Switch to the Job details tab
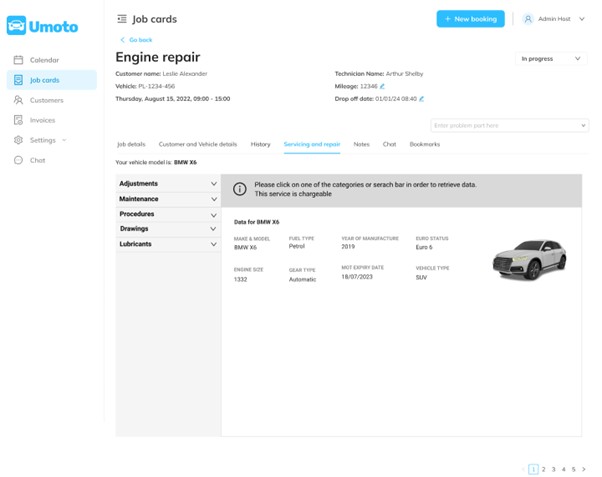 tap(131, 145)
